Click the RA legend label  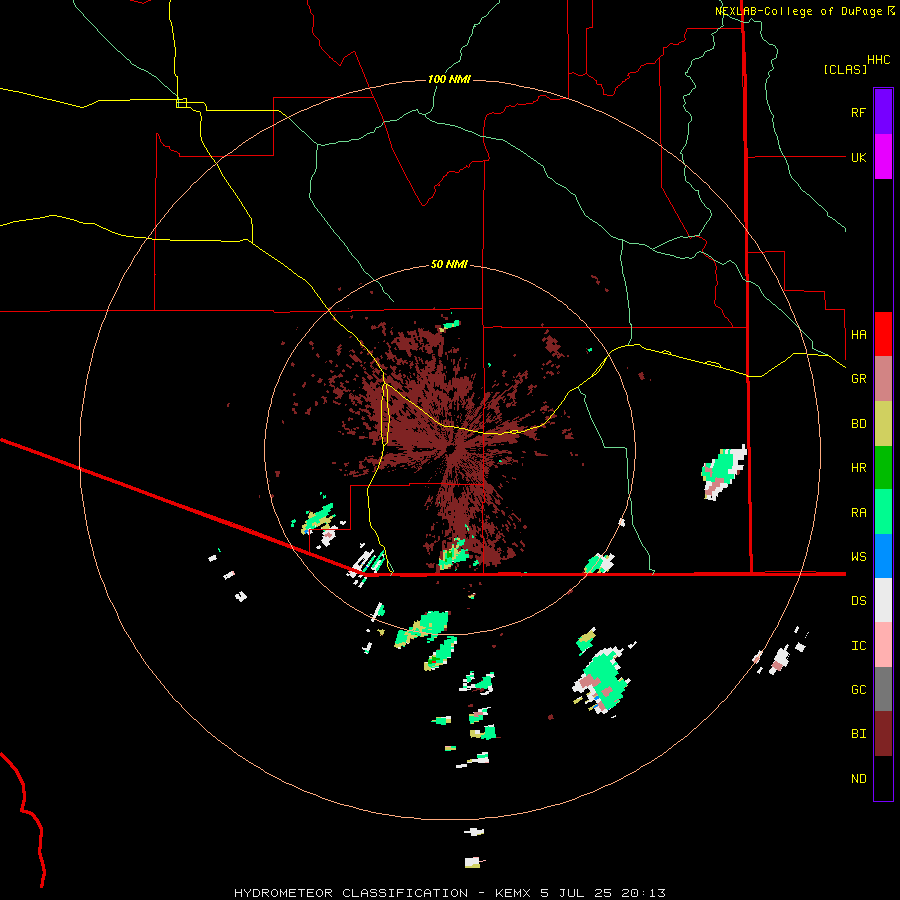(858, 512)
